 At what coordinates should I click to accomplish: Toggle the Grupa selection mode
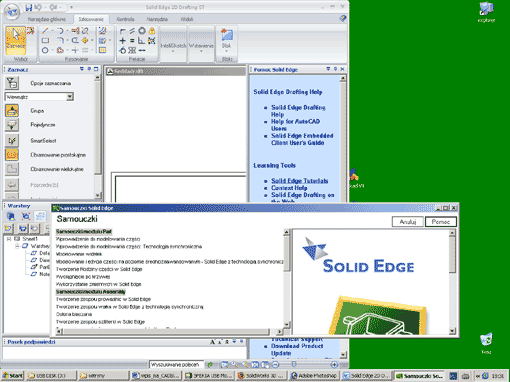(12, 111)
